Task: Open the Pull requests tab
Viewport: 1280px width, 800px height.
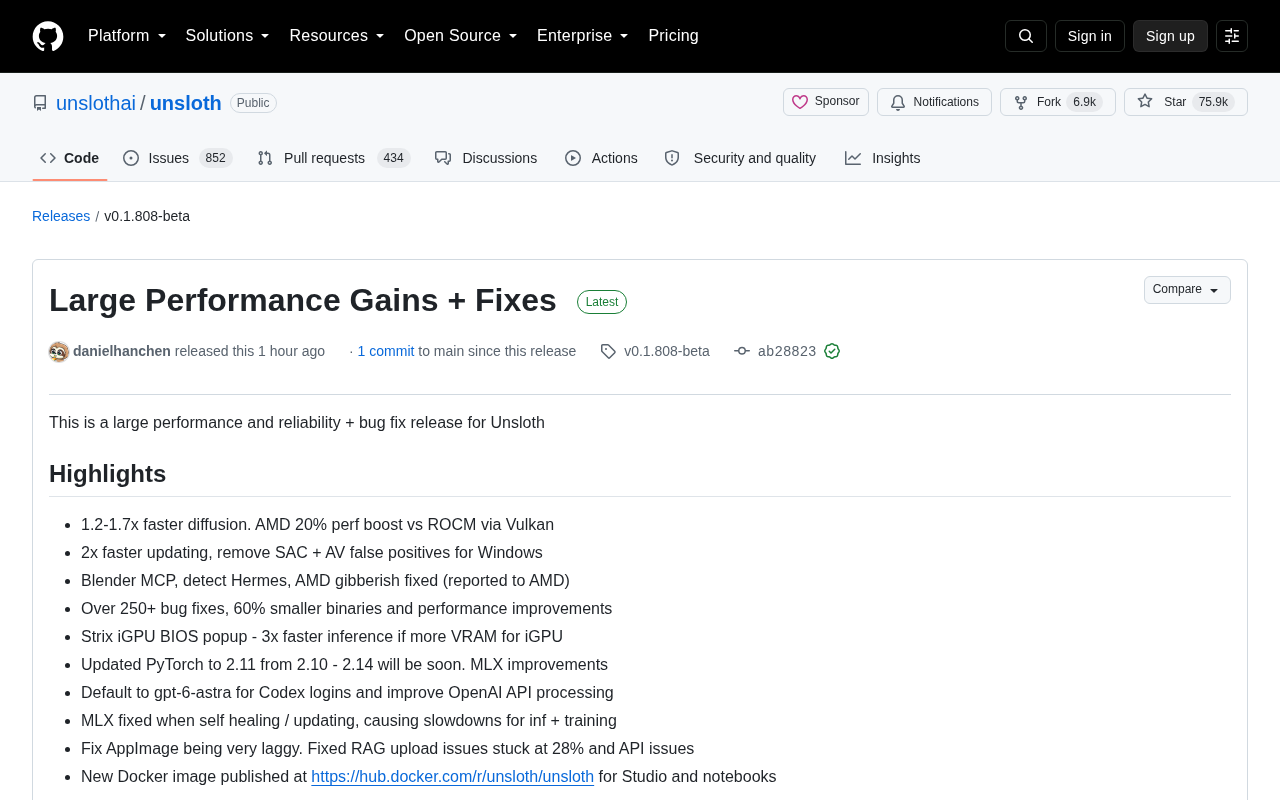Action: tap(334, 158)
